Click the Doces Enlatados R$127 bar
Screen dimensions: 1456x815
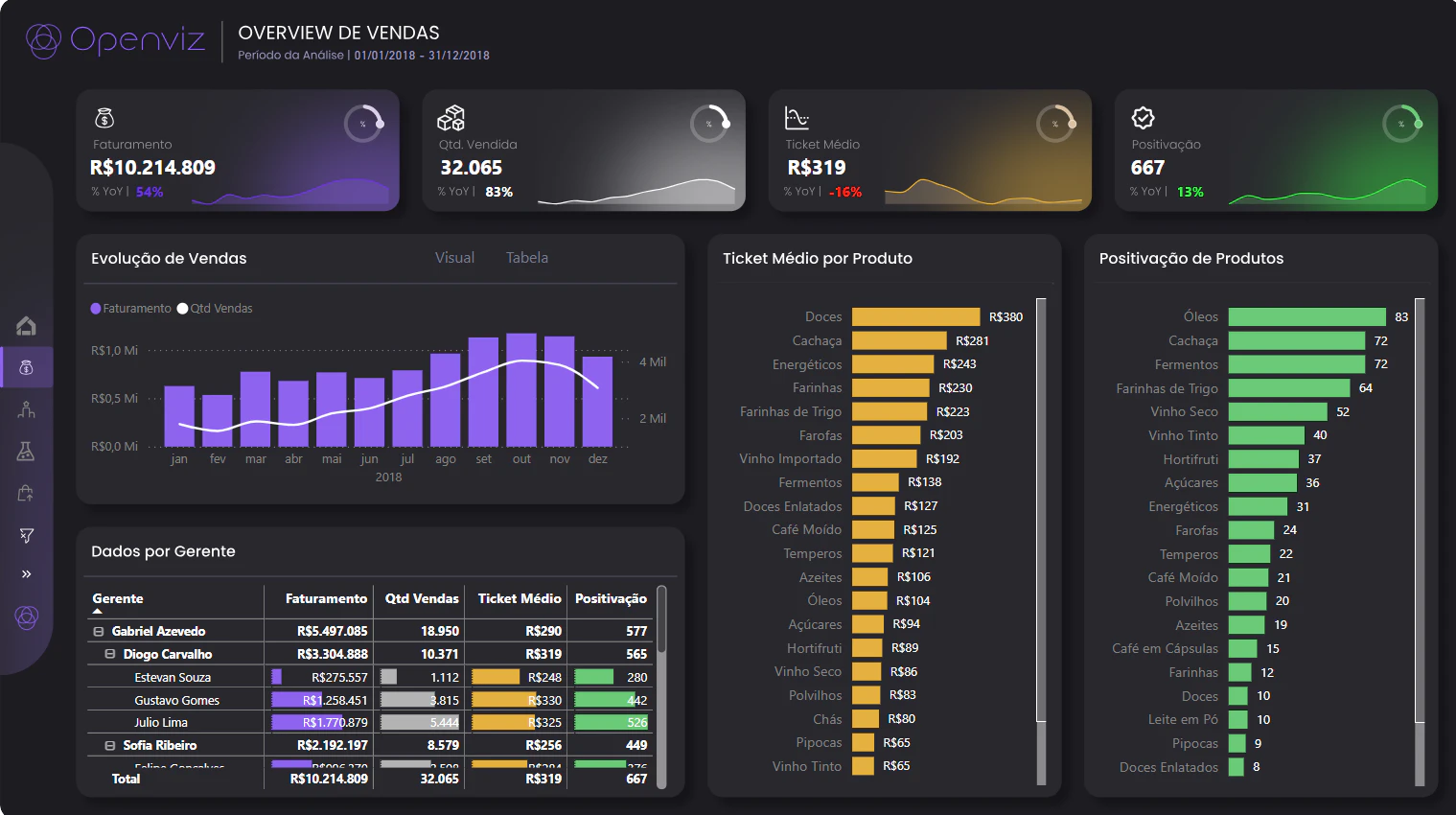(x=873, y=506)
